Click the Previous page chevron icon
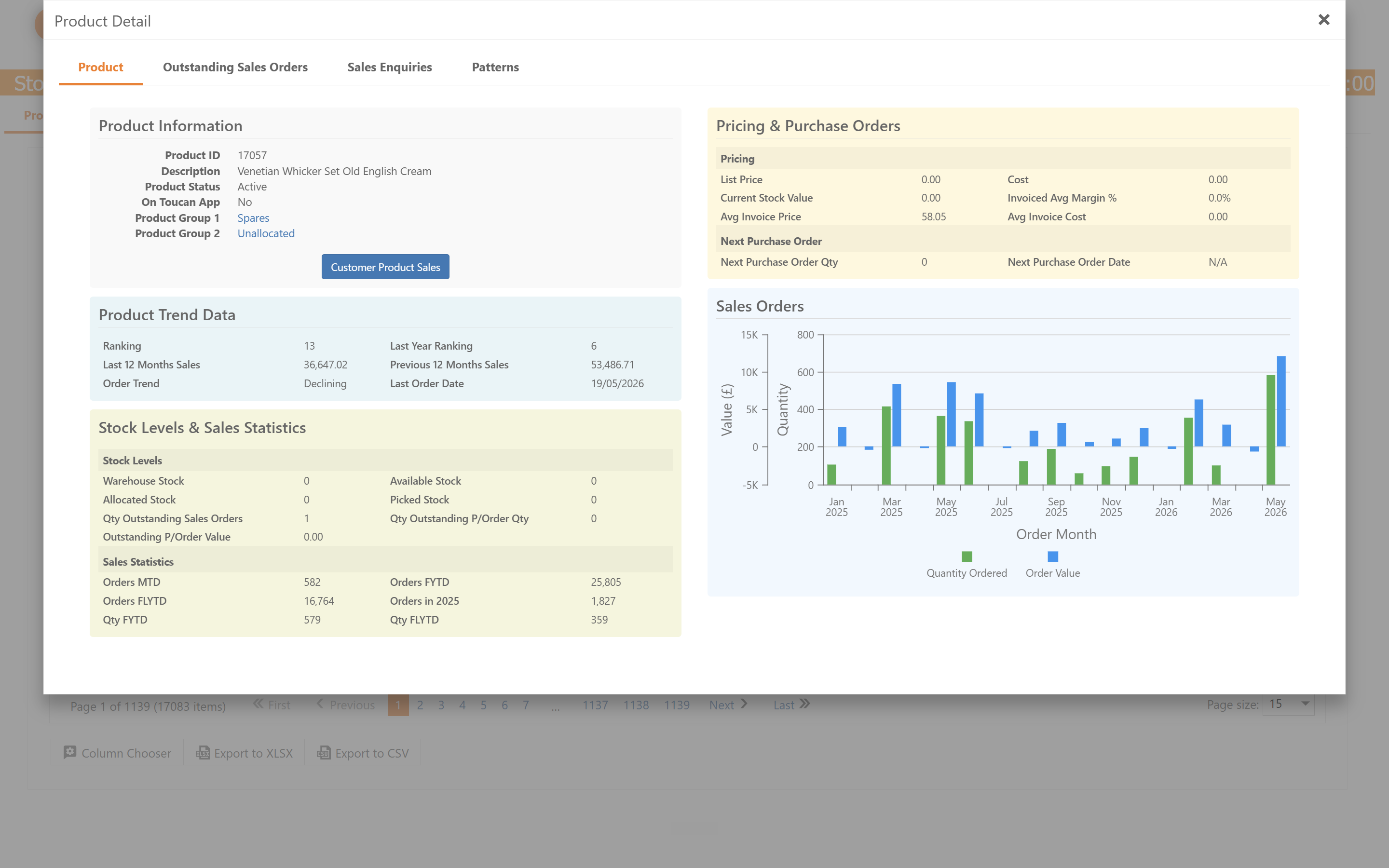Screen dimensions: 1389x868 [320, 704]
